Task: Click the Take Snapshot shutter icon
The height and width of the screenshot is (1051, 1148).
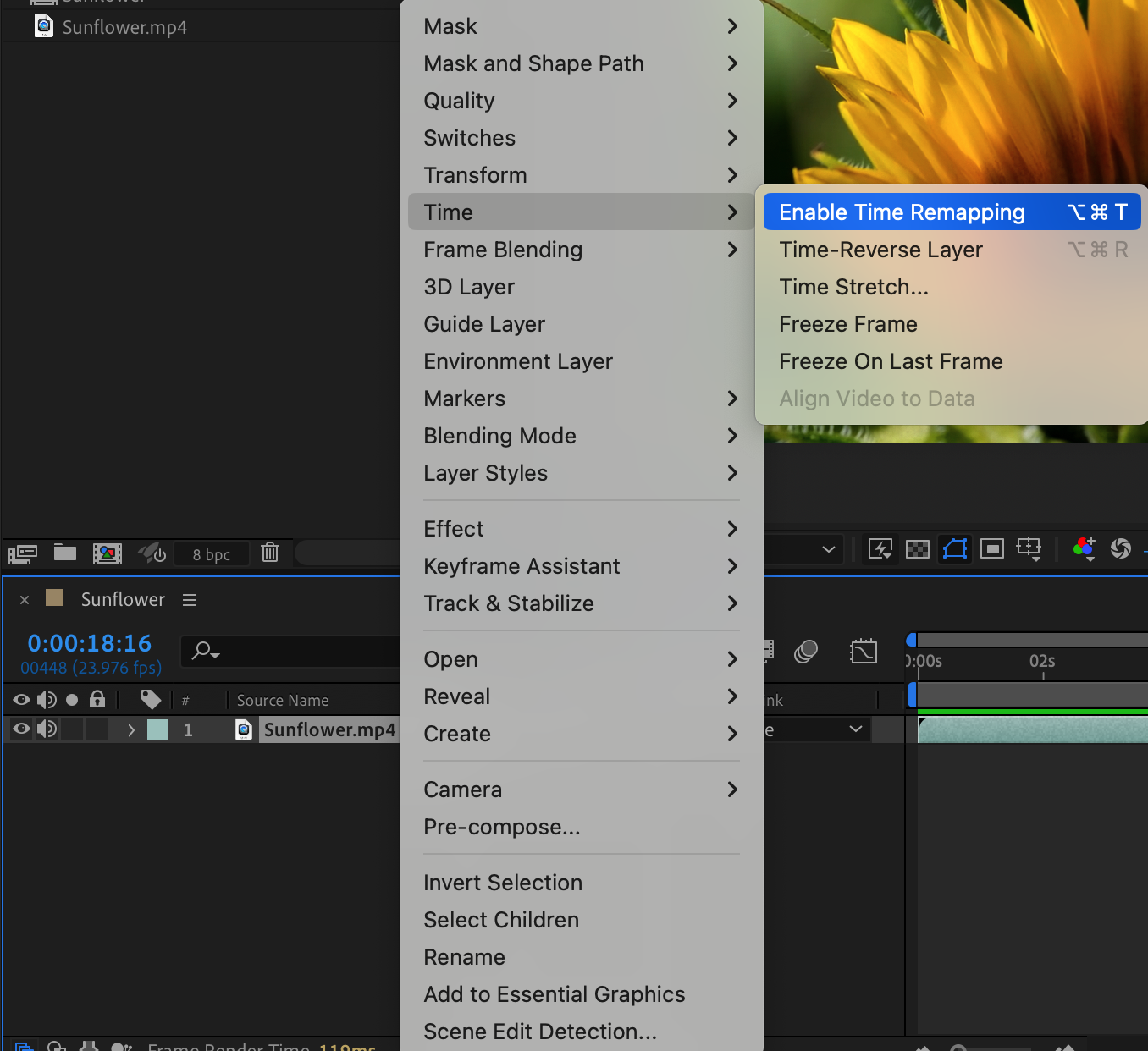Action: tap(1121, 548)
